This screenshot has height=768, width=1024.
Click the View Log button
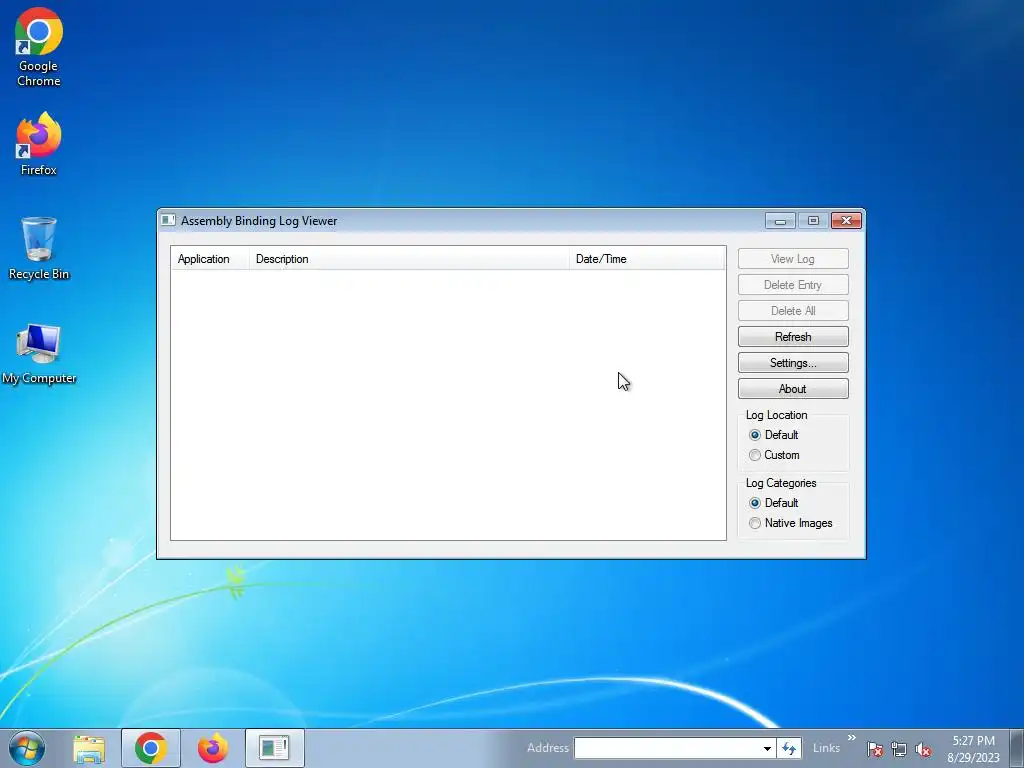click(x=793, y=259)
